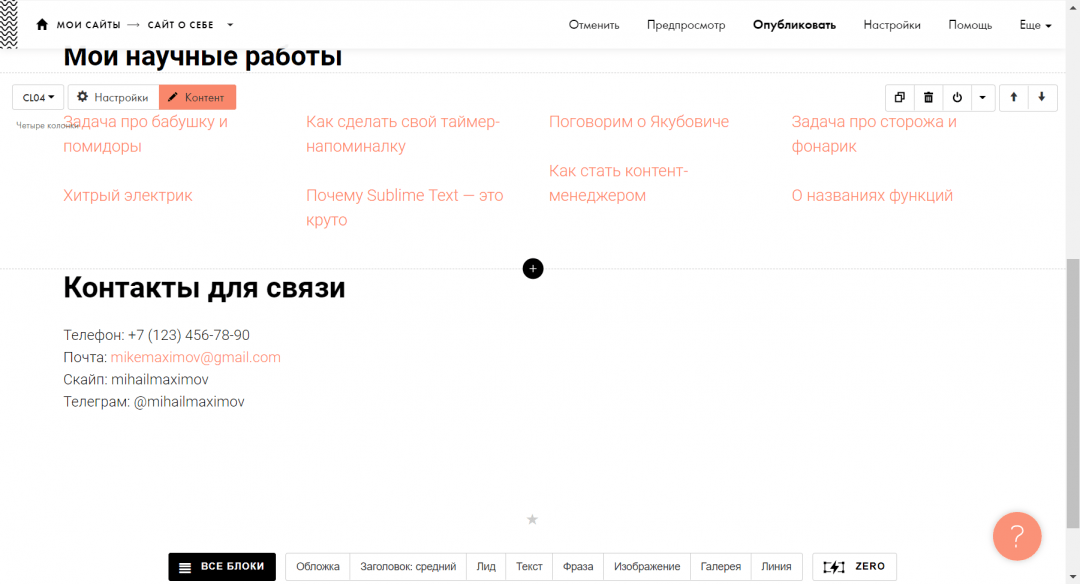Open block Настройки with gear icon
Viewport: 1080px width, 584px height.
click(113, 97)
